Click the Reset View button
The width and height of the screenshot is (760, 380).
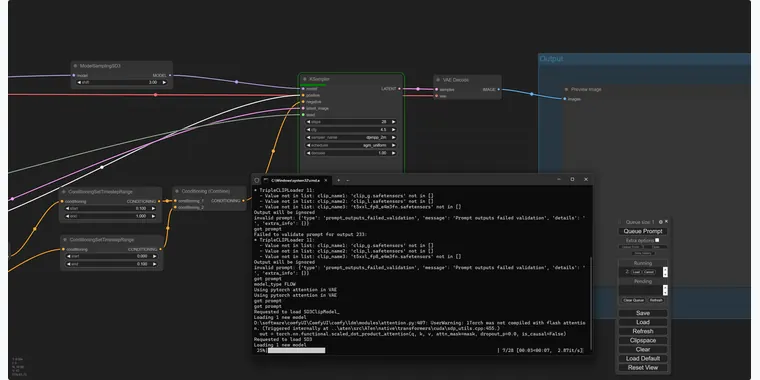(643, 367)
